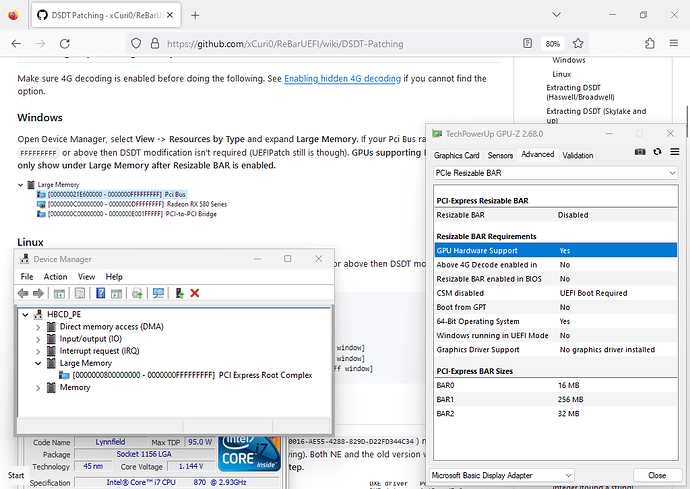Image resolution: width=690 pixels, height=489 pixels.
Task: Take GPU-Z screenshot with camera icon
Action: [x=640, y=152]
